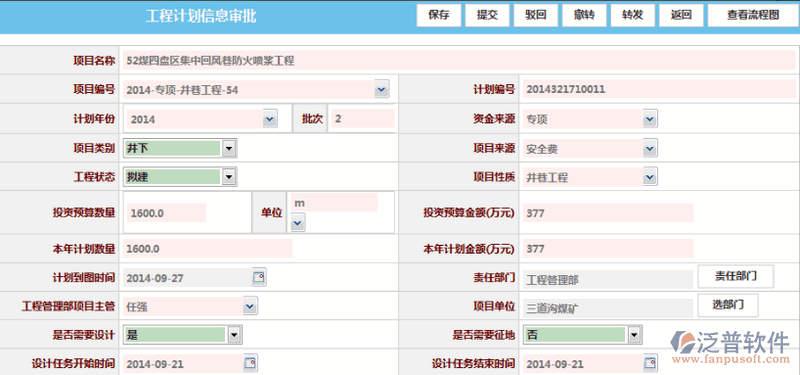This screenshot has height=375, width=800.
Task: Open calendar picker for 设计任务开始时间
Action: coord(251,364)
